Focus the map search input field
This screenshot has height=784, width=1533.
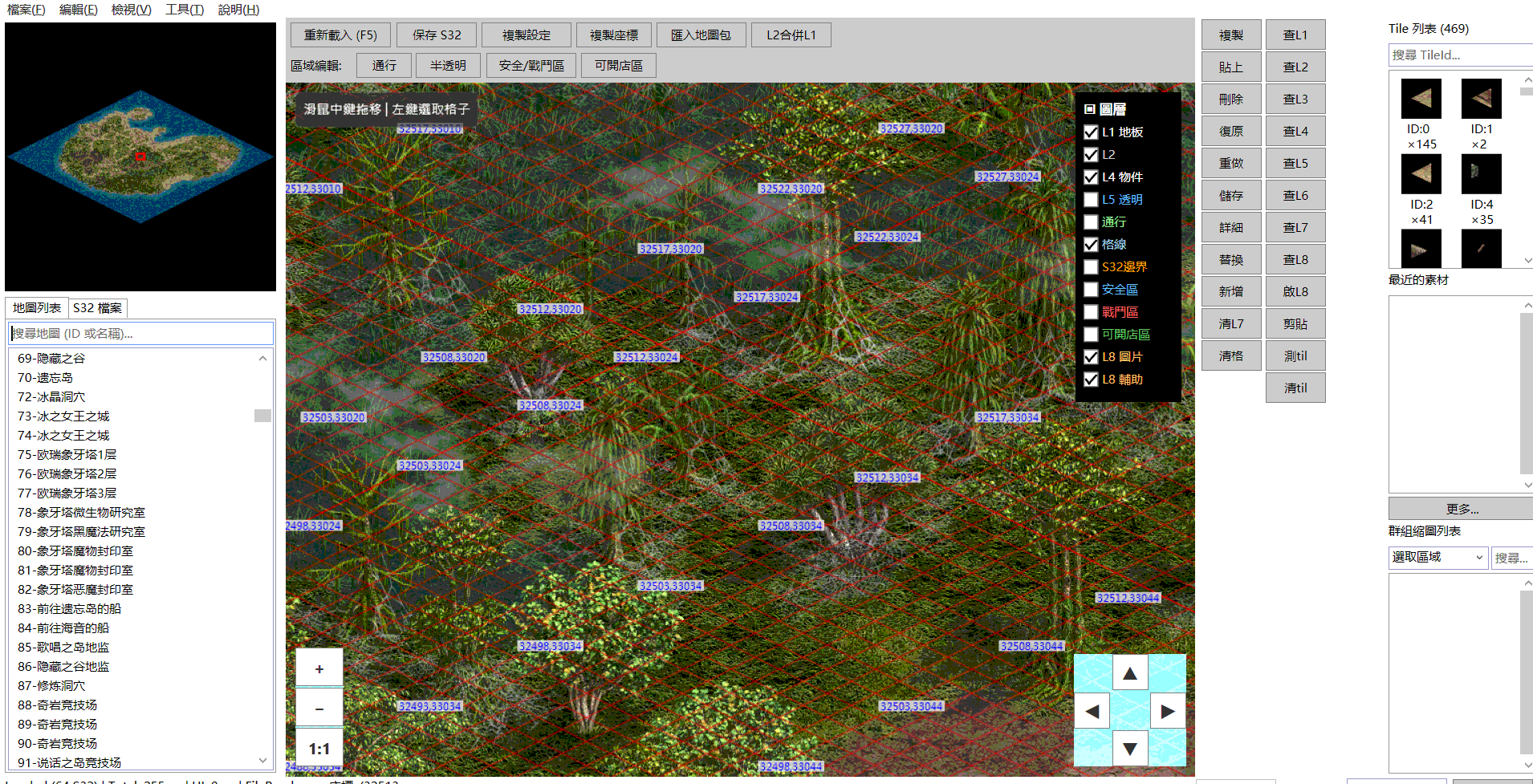pyautogui.click(x=141, y=334)
